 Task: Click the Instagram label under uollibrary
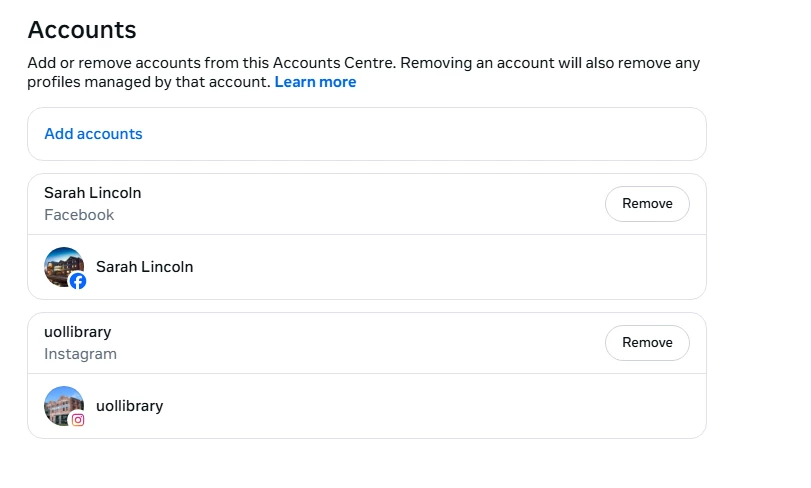80,354
